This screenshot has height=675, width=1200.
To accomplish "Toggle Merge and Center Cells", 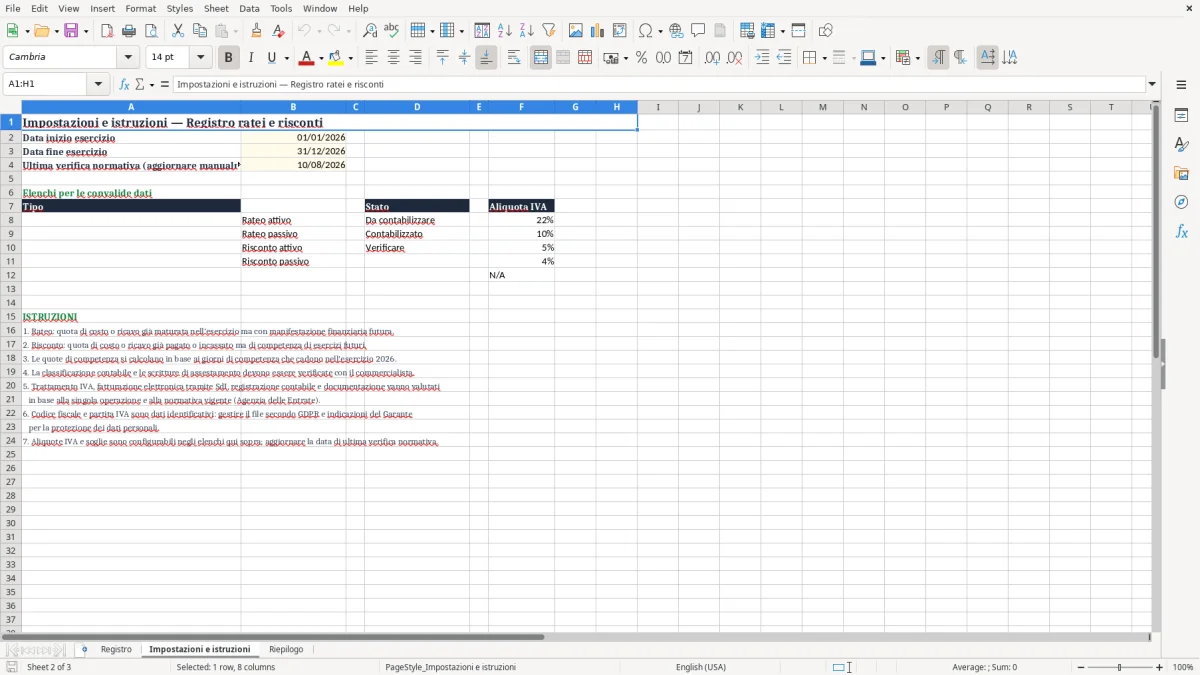I will (541, 58).
